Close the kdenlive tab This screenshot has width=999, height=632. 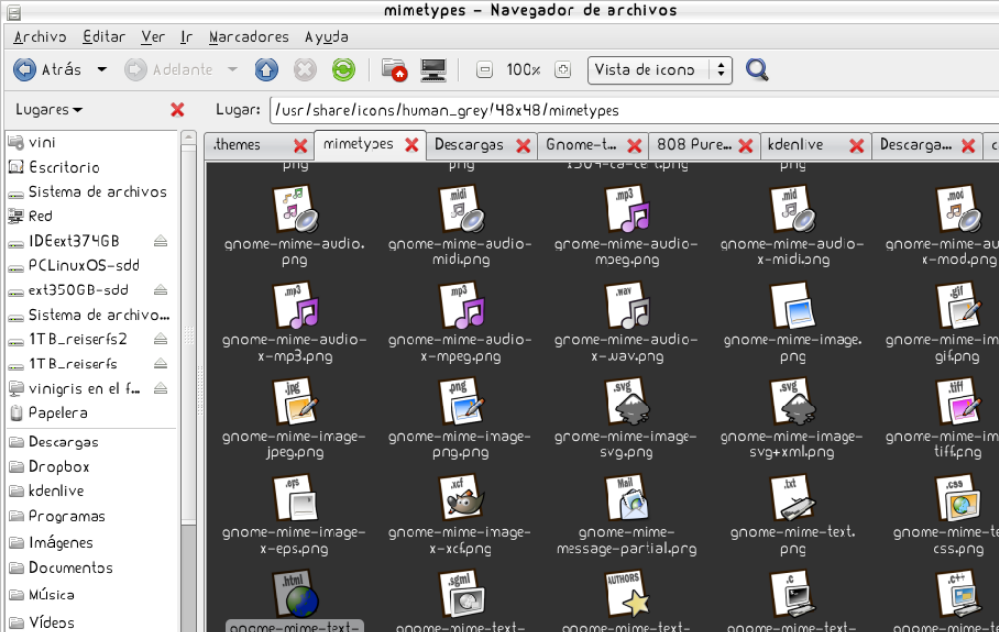tap(857, 146)
